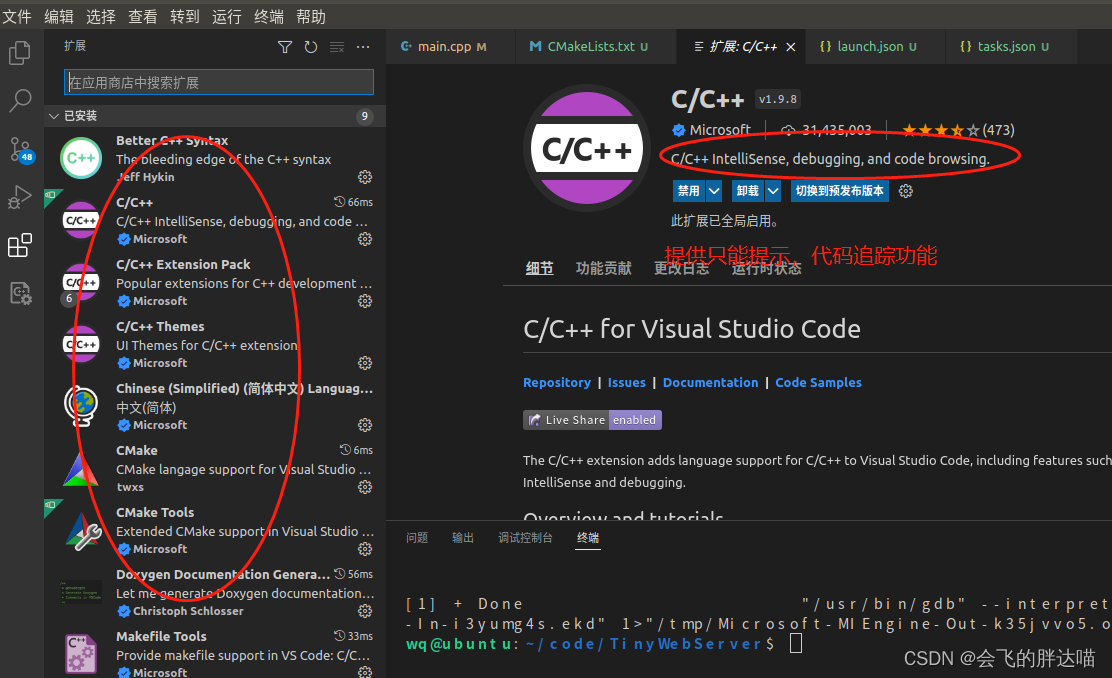
Task: Open extension settings gear beside pre-release button
Action: click(x=906, y=191)
